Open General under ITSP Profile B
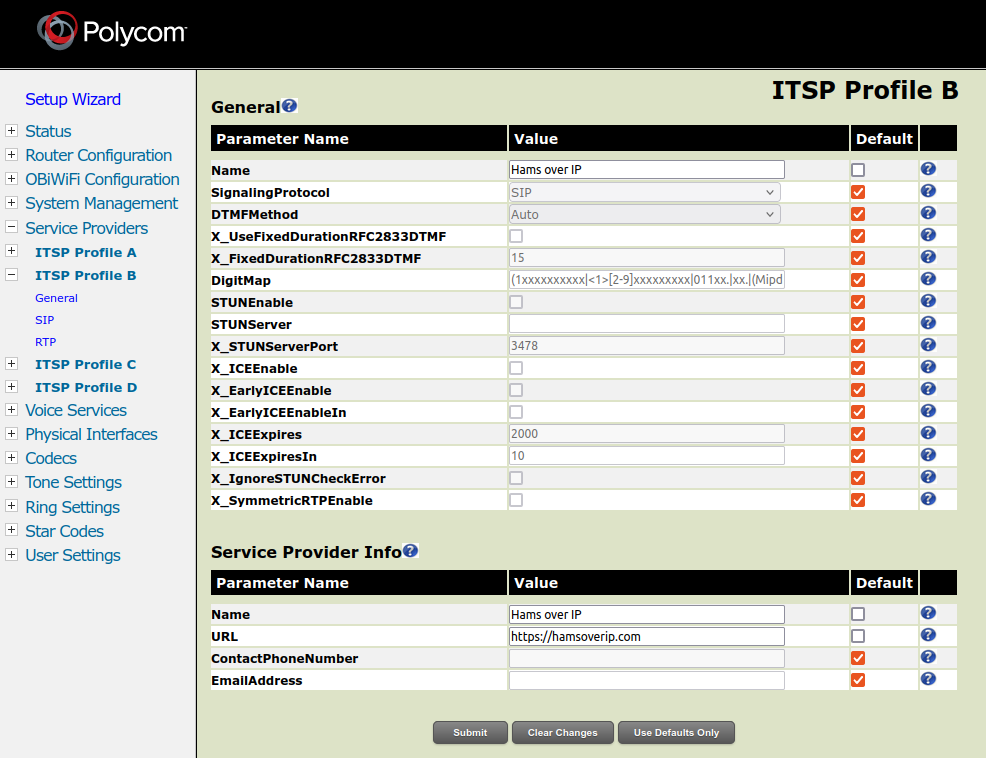The width and height of the screenshot is (986, 758). point(56,298)
